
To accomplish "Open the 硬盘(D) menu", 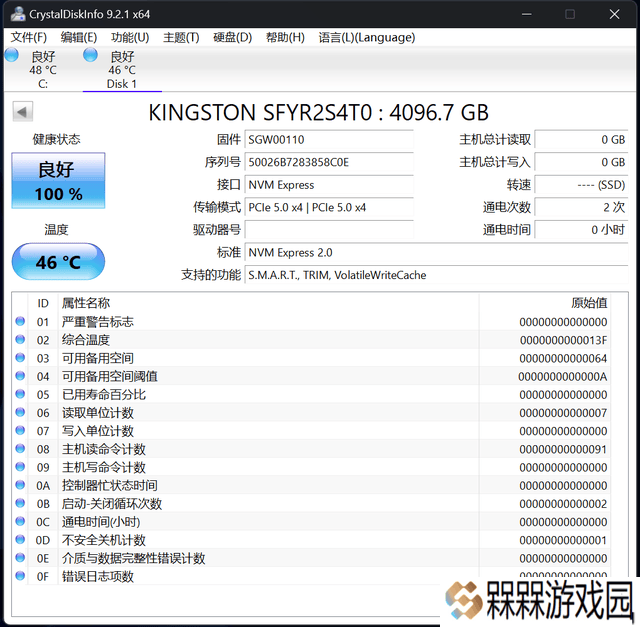I will 233,38.
